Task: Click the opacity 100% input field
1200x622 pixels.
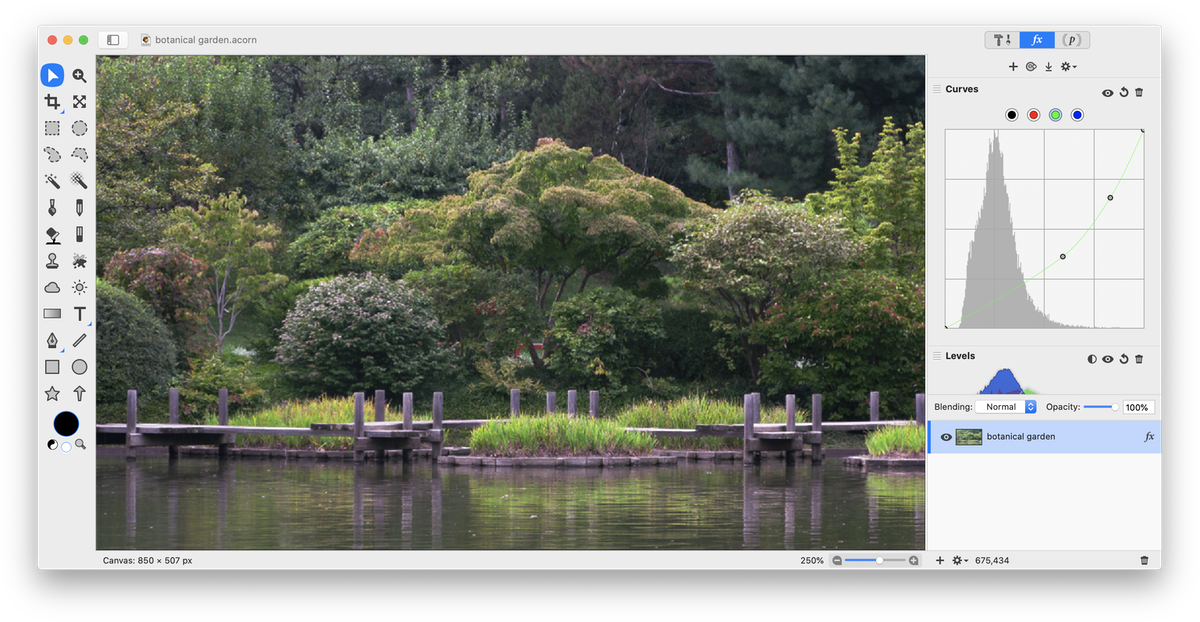Action: point(1139,407)
